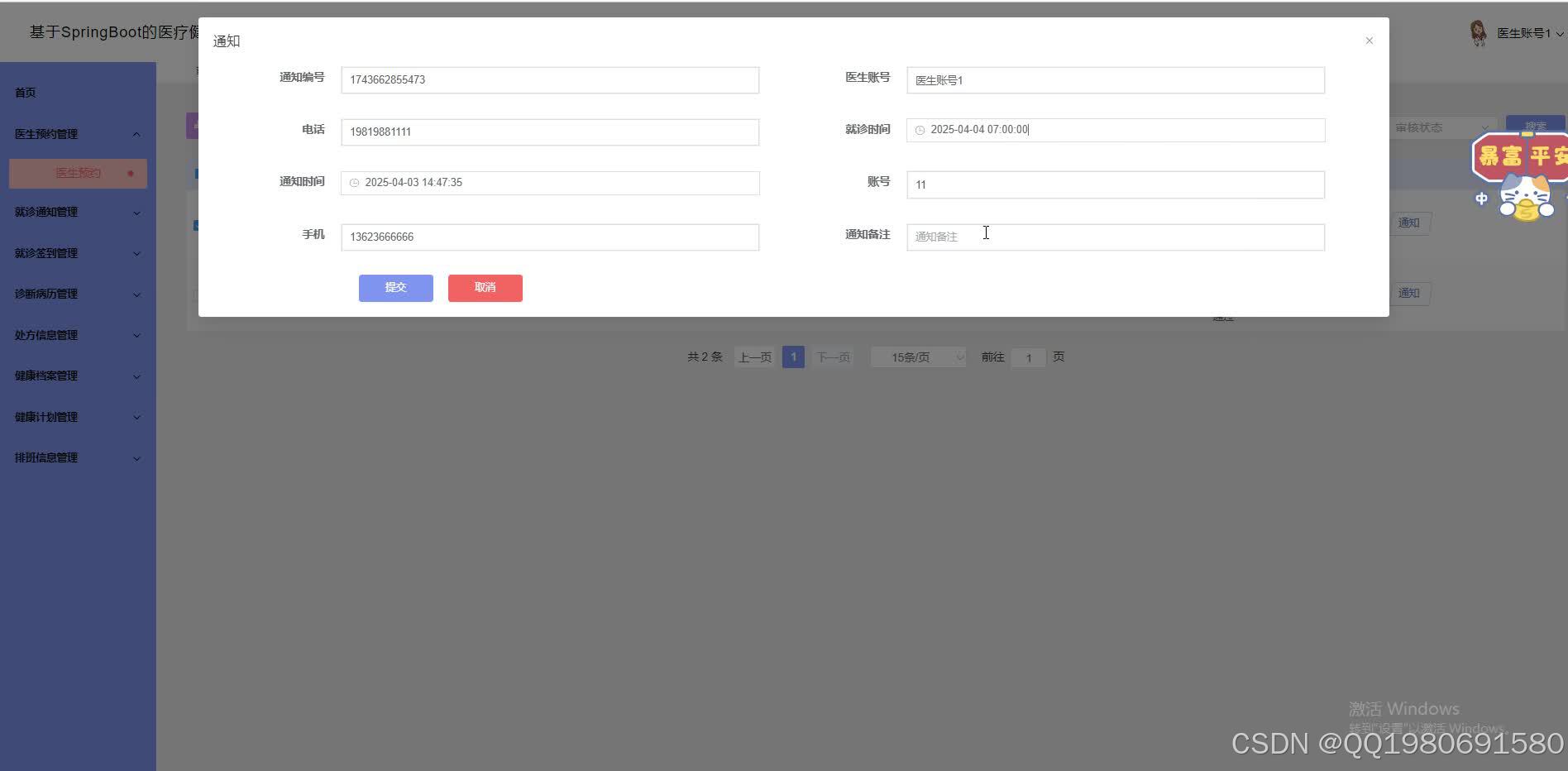Click the clock icon in 通知时间 field

[x=355, y=182]
